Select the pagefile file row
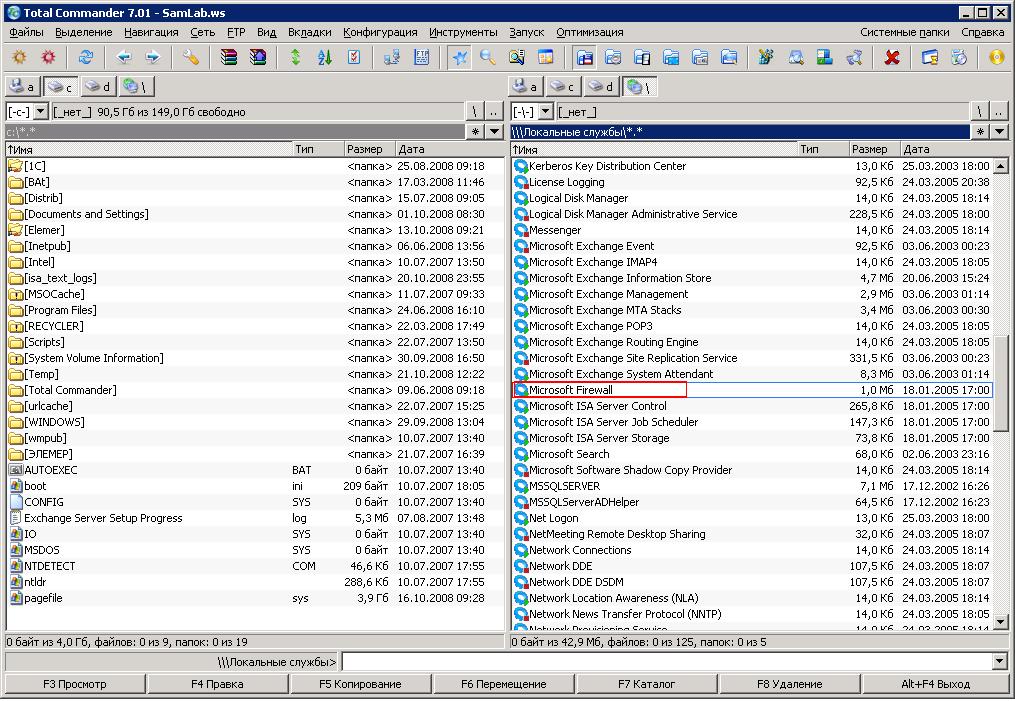 (254, 598)
